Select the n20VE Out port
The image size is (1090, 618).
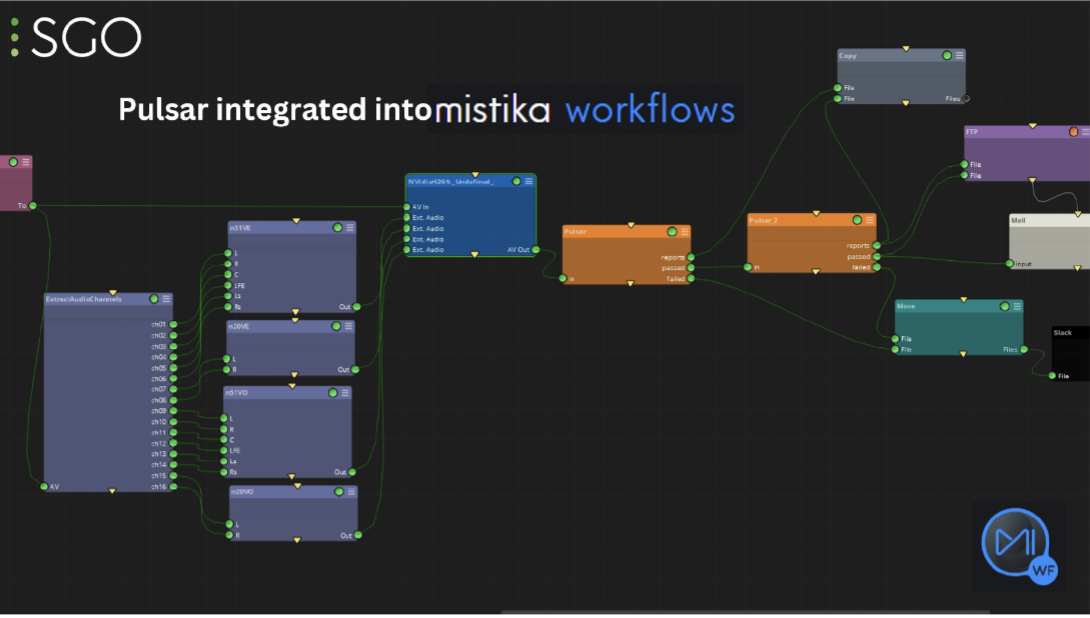[355, 370]
